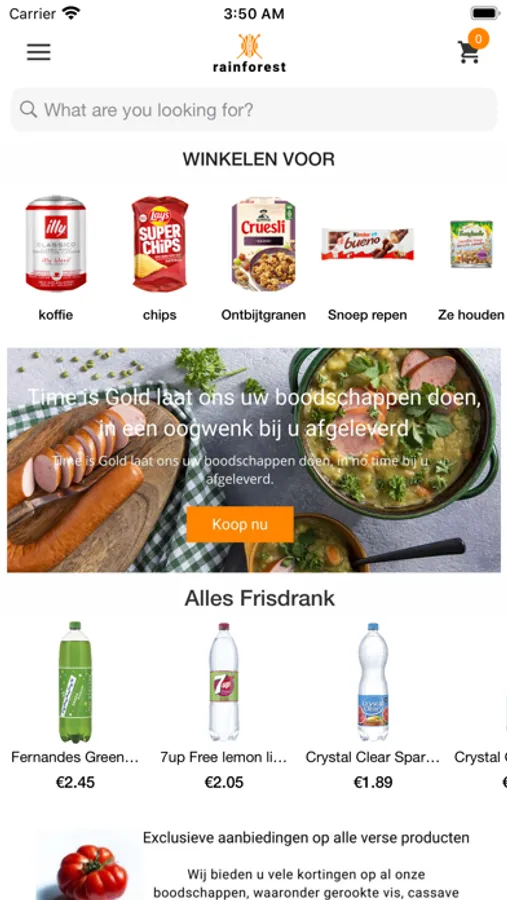Screen dimensions: 507x900
Task: Click the Koop nu button
Action: [240, 524]
